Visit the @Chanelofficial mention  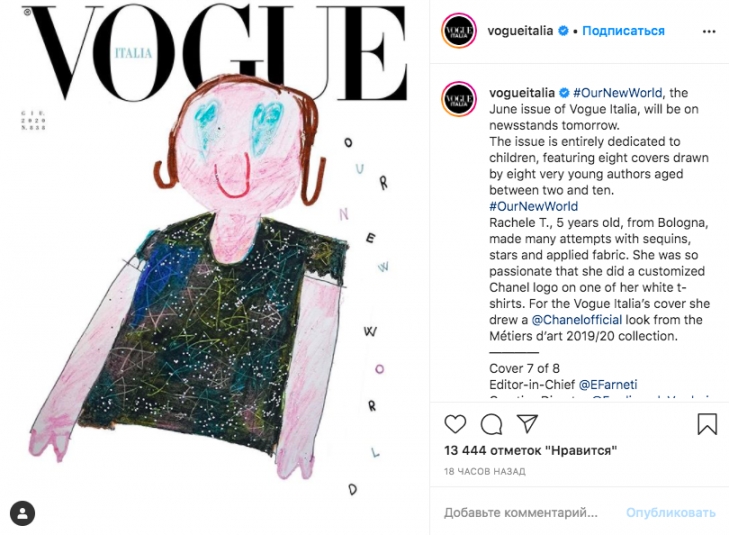577,320
